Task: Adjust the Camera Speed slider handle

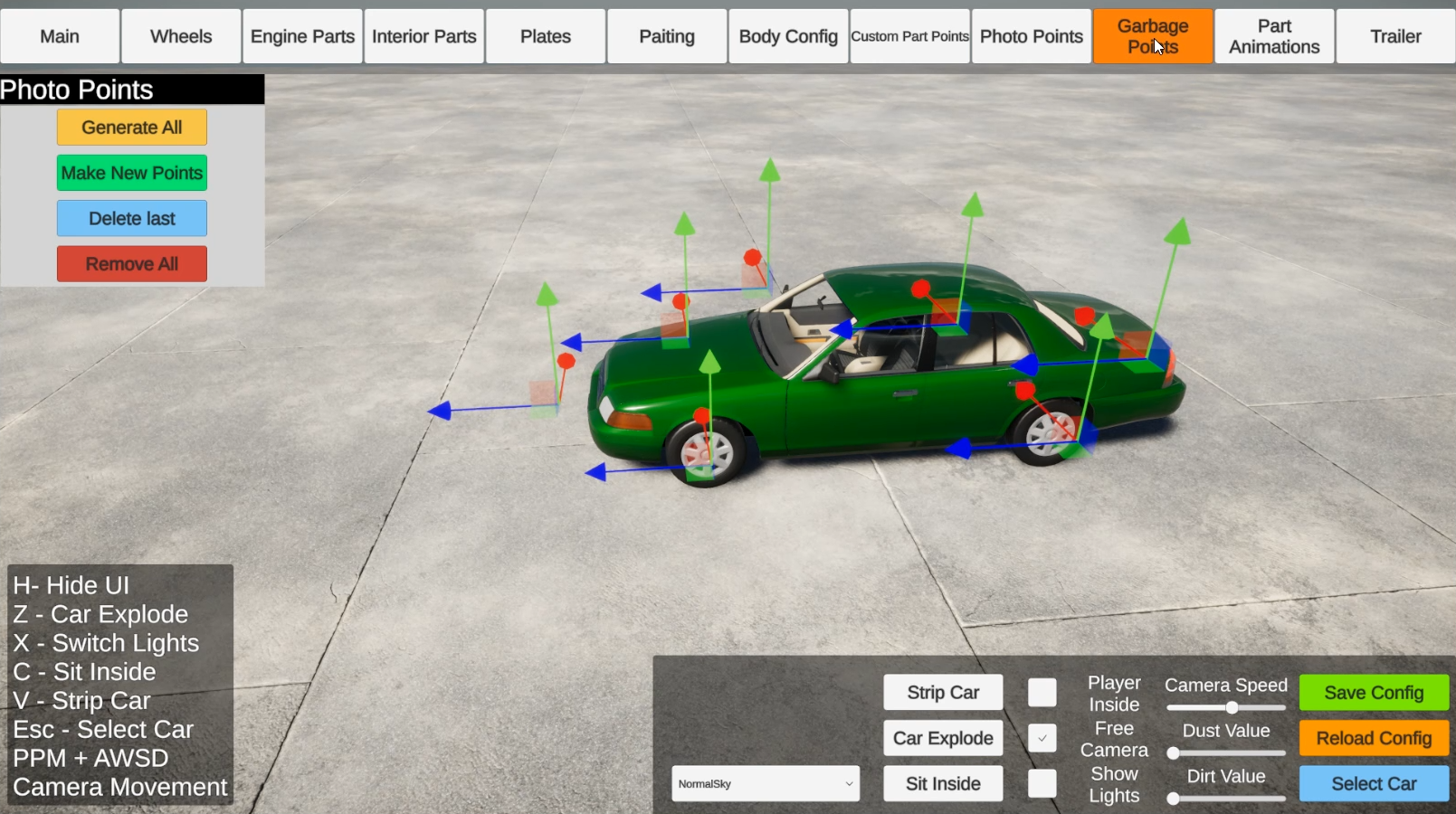Action: pyautogui.click(x=1232, y=707)
